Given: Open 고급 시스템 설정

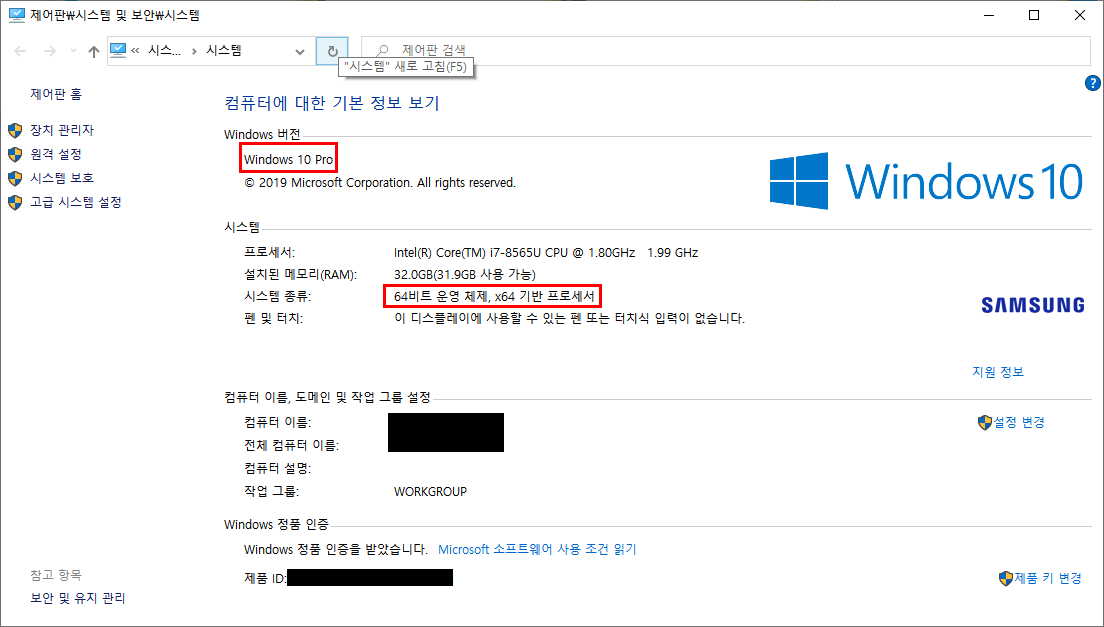Looking at the screenshot, I should tap(76, 202).
